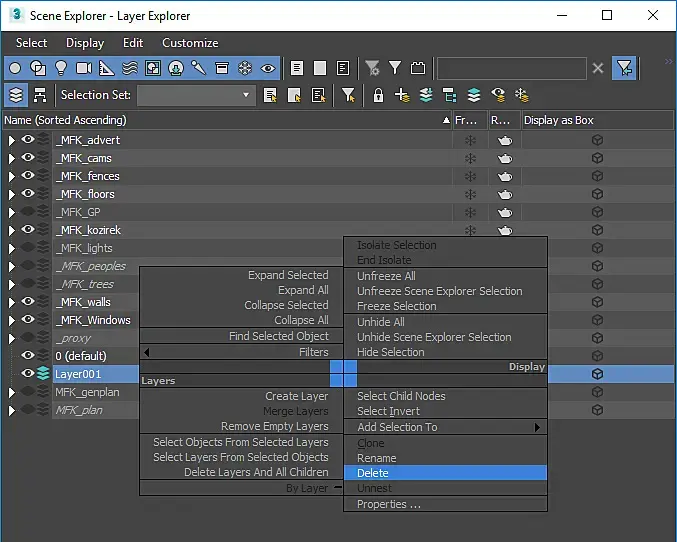Screen dimensions: 677x542
Task: Click Properties in the context menu
Action: coord(389,504)
